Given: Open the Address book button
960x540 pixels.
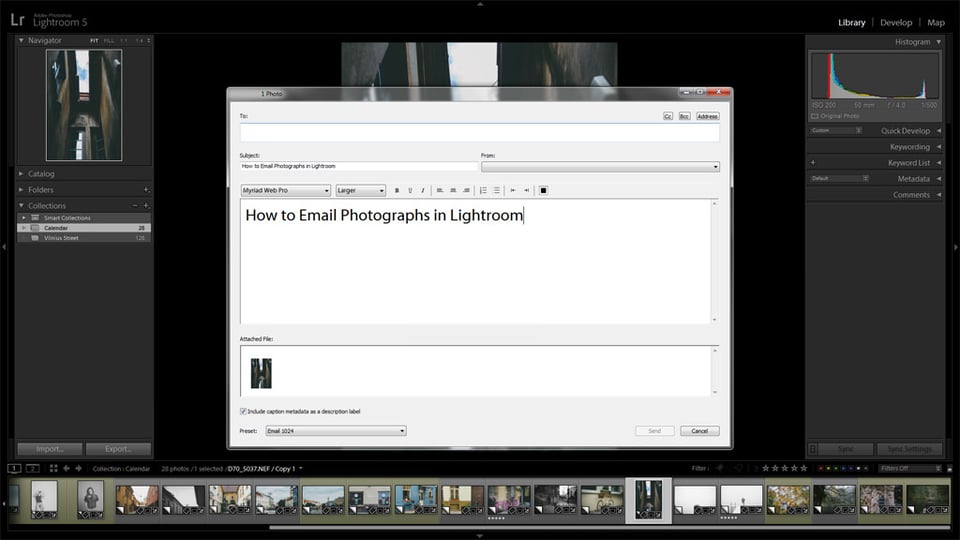Looking at the screenshot, I should [707, 116].
